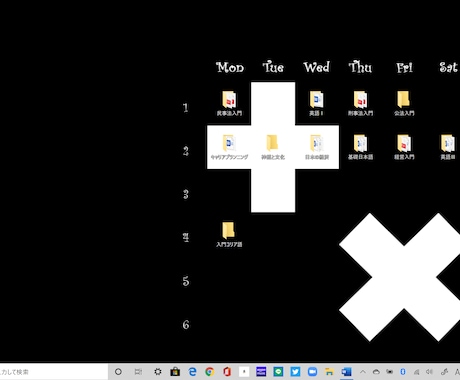Launch Google Chrome from taskbar
This screenshot has width=460, height=380.
210,372
